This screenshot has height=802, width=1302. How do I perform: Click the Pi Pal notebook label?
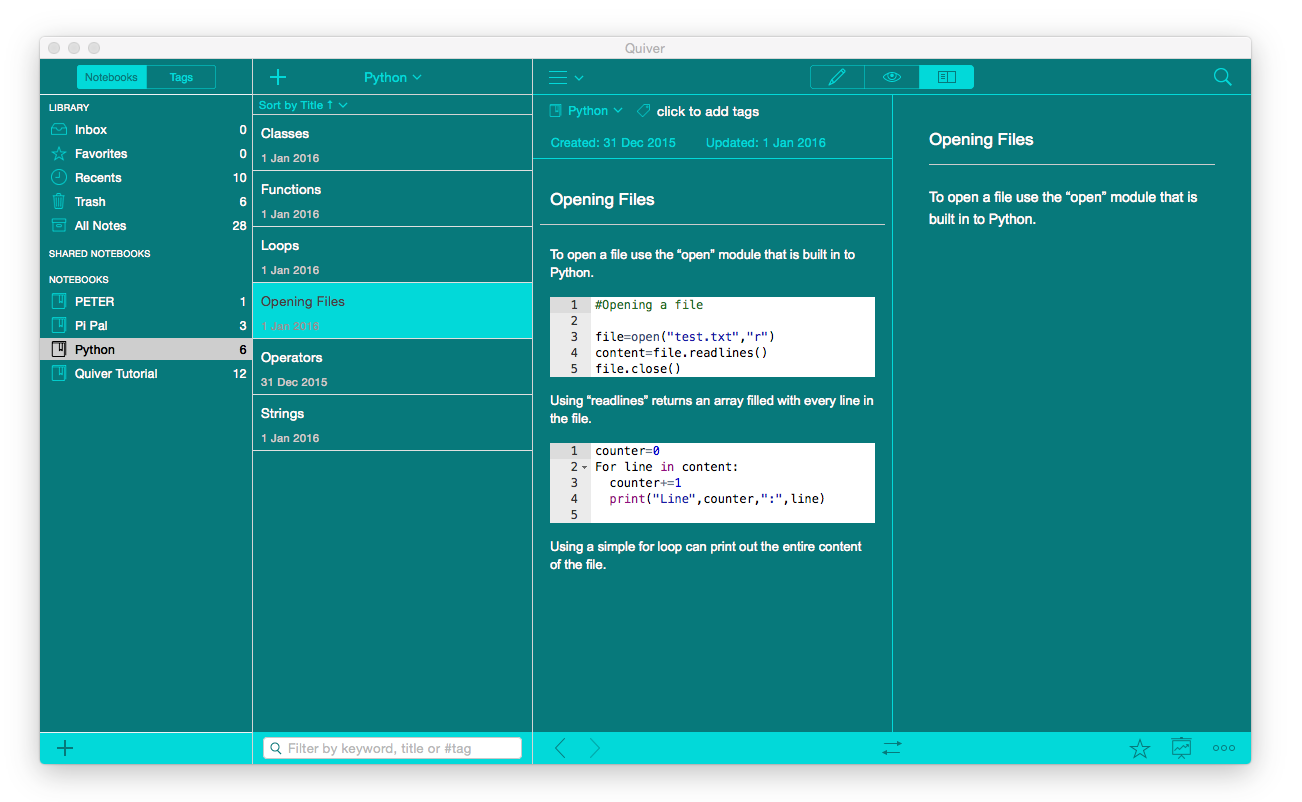(91, 326)
